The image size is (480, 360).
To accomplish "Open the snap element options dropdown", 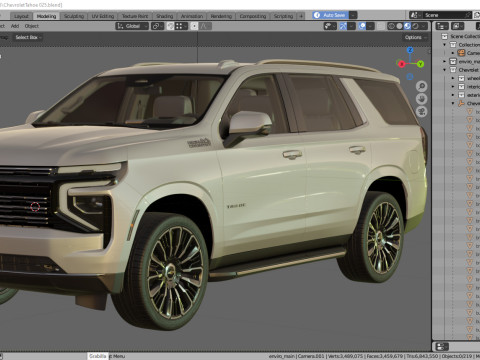I will click(181, 26).
